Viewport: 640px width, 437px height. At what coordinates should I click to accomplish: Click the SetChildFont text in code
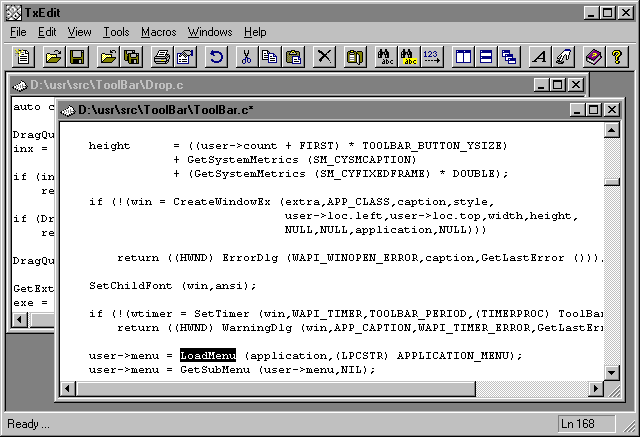click(131, 286)
